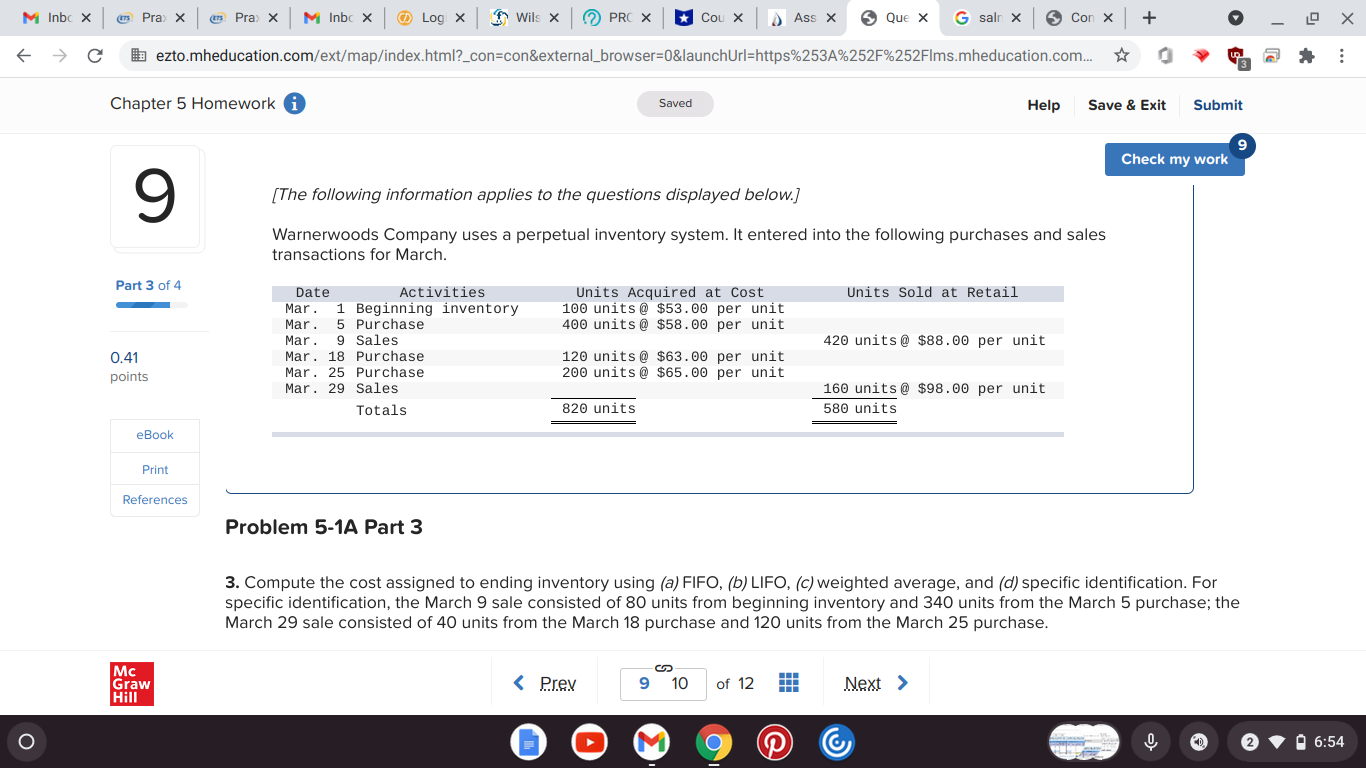Open the Chapter 5 Homework info icon
The width and height of the screenshot is (1366, 768).
[294, 104]
